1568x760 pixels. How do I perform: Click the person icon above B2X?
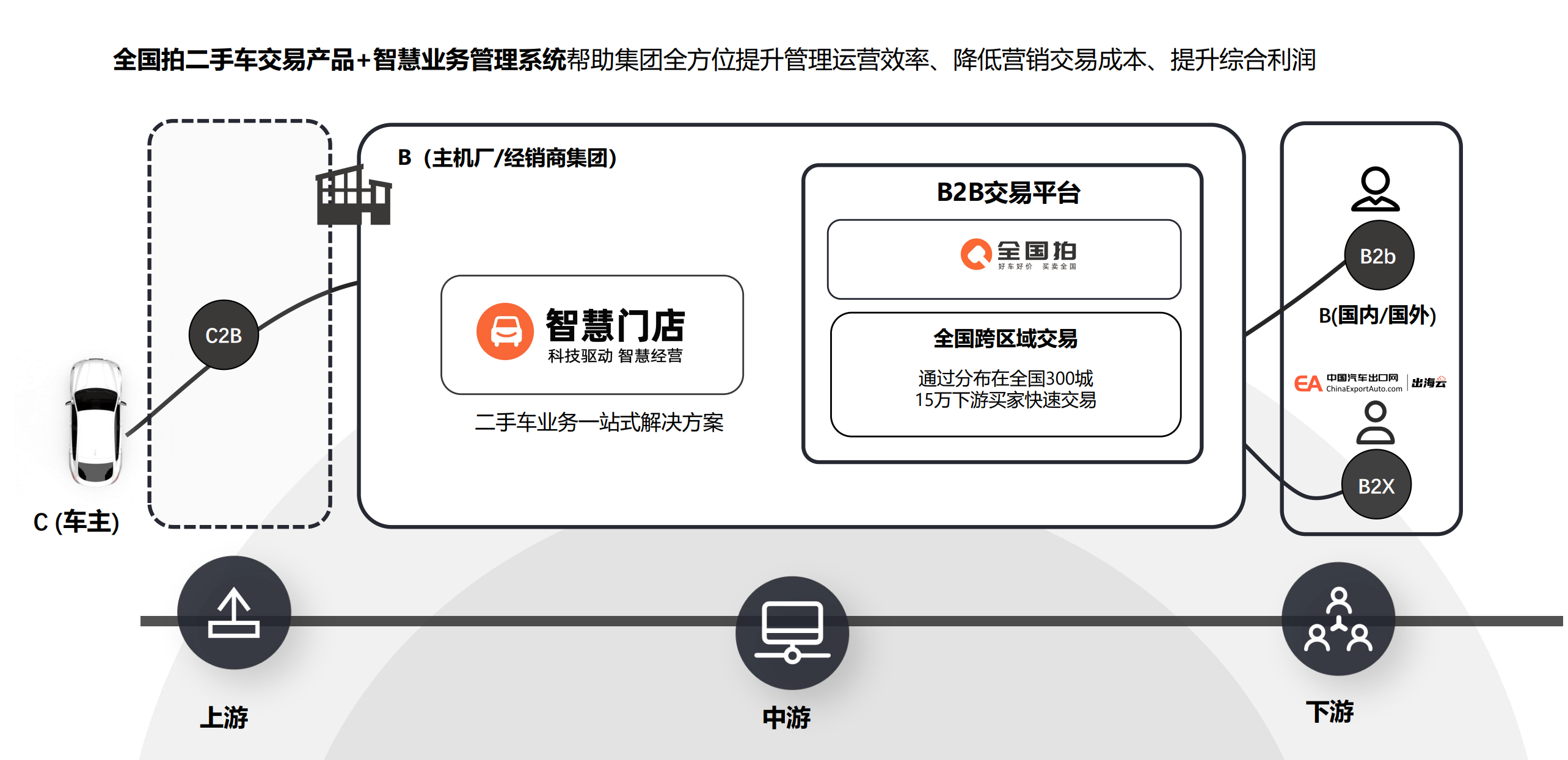click(x=1375, y=422)
